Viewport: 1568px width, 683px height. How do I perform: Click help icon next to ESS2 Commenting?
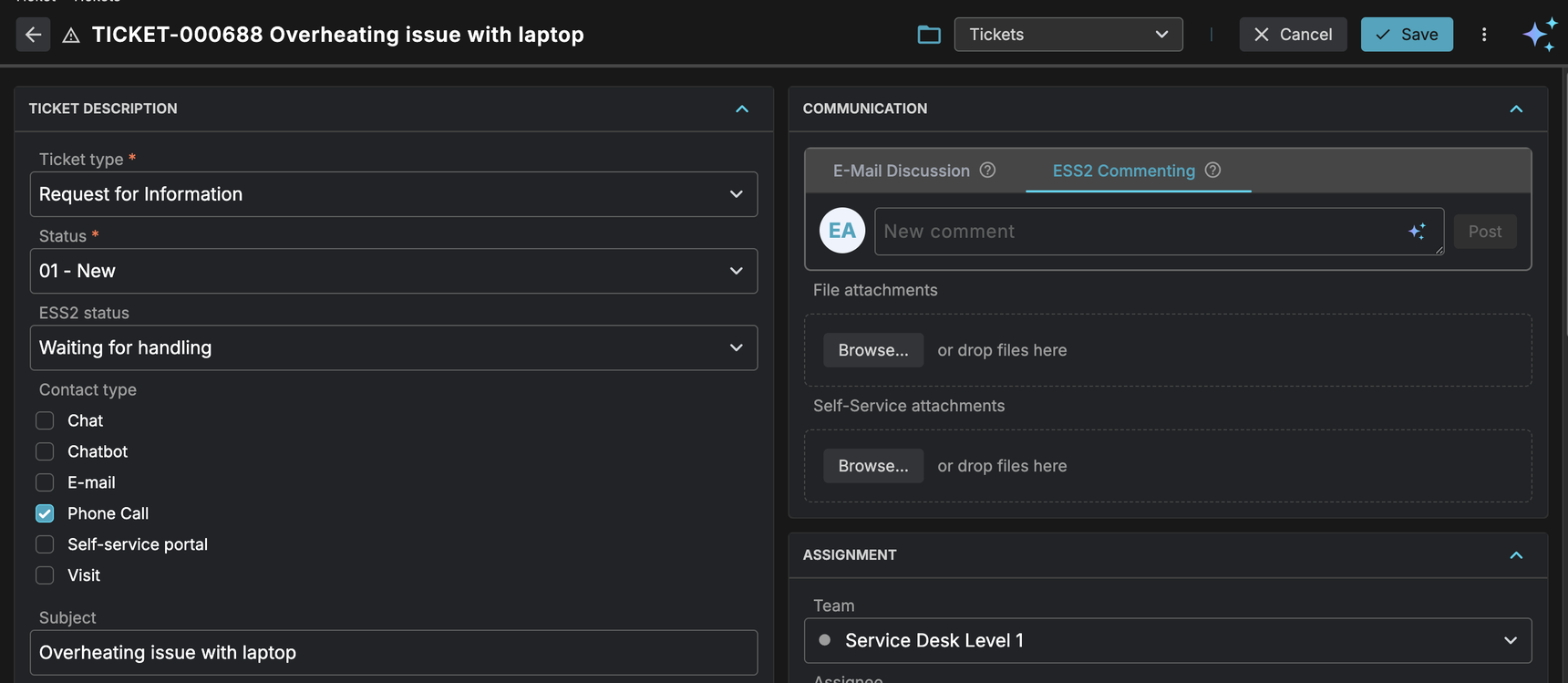click(x=1212, y=171)
